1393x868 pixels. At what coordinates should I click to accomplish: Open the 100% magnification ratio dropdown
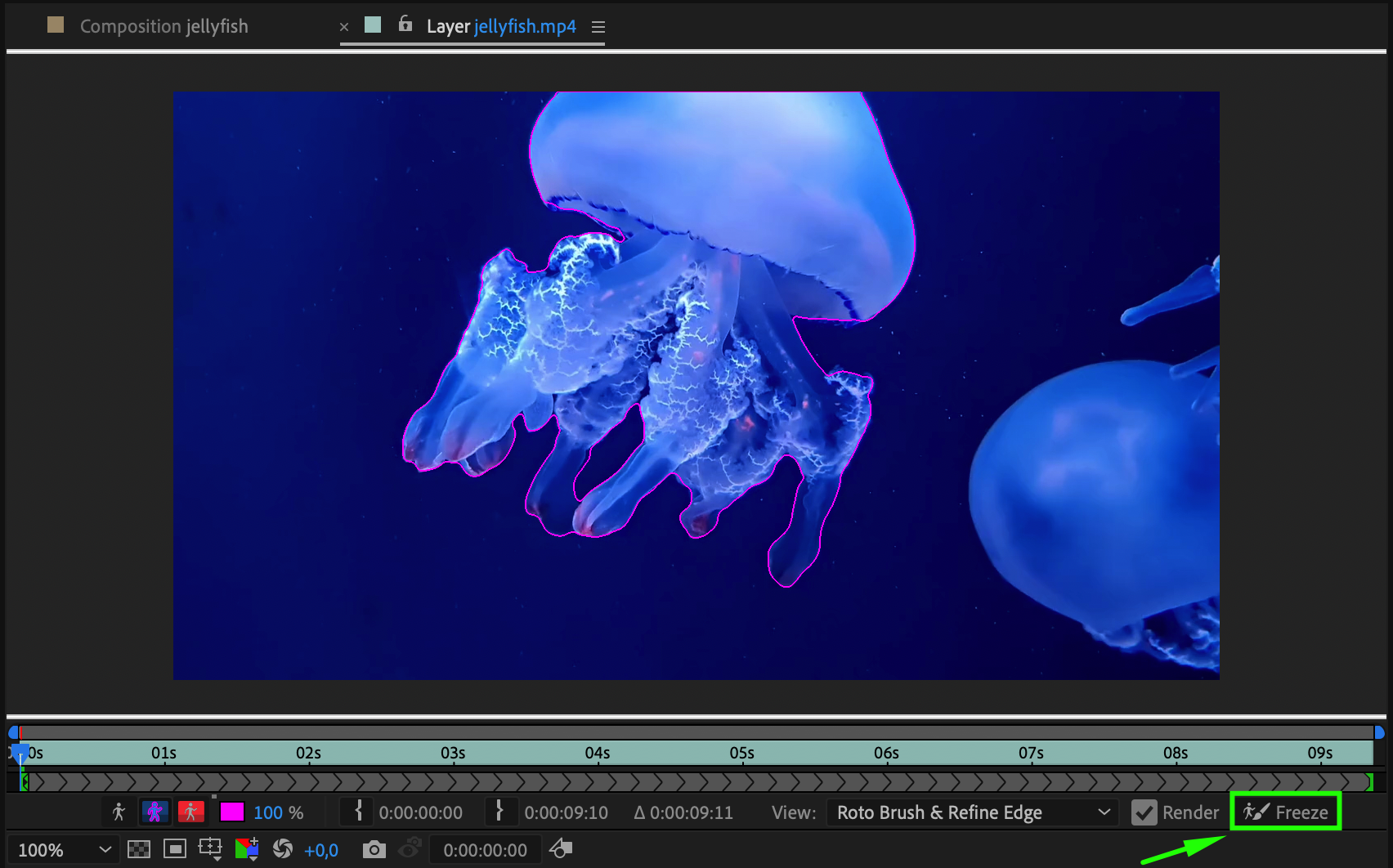(x=64, y=850)
